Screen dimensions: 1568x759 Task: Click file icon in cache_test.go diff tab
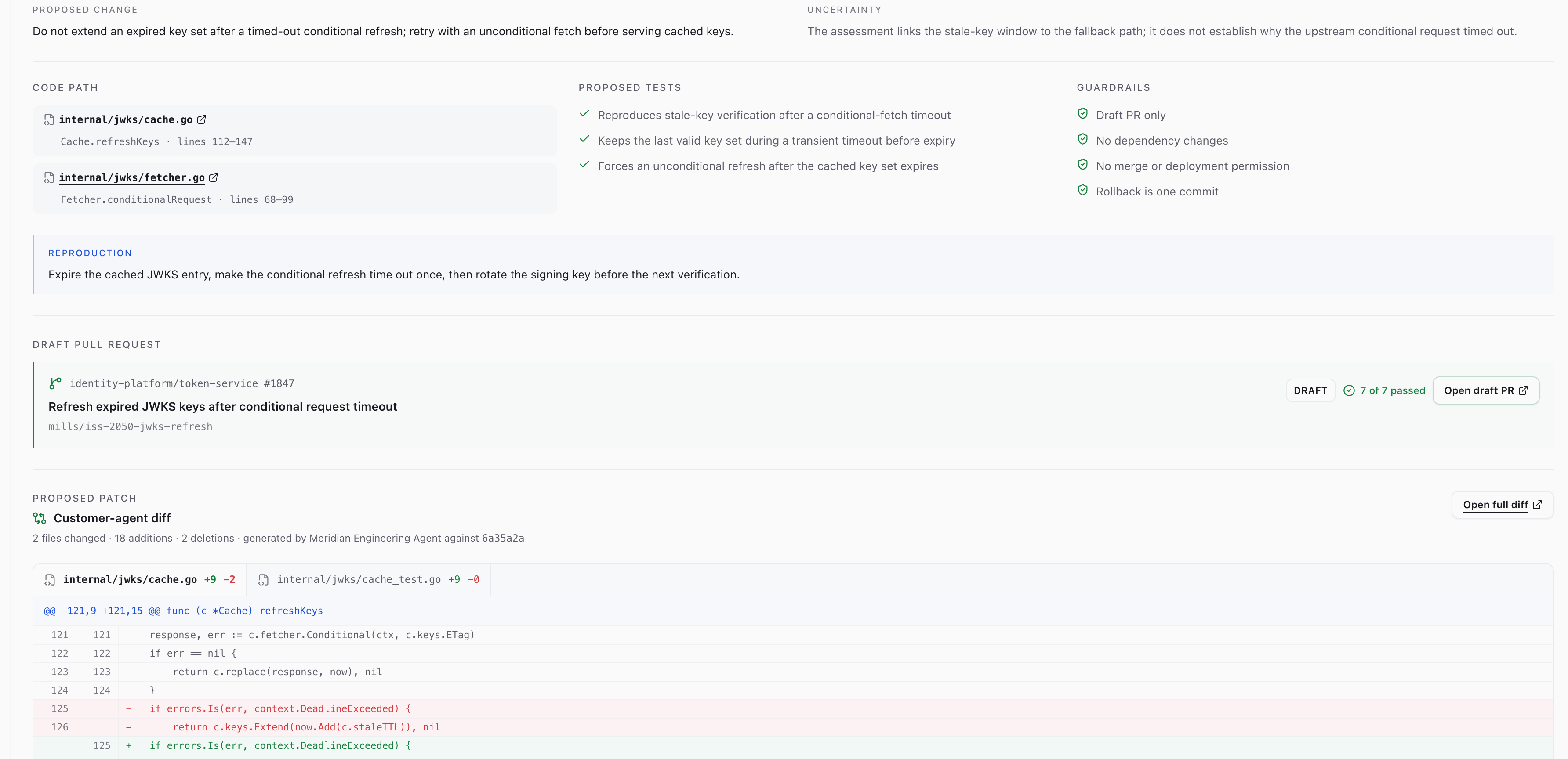coord(263,580)
